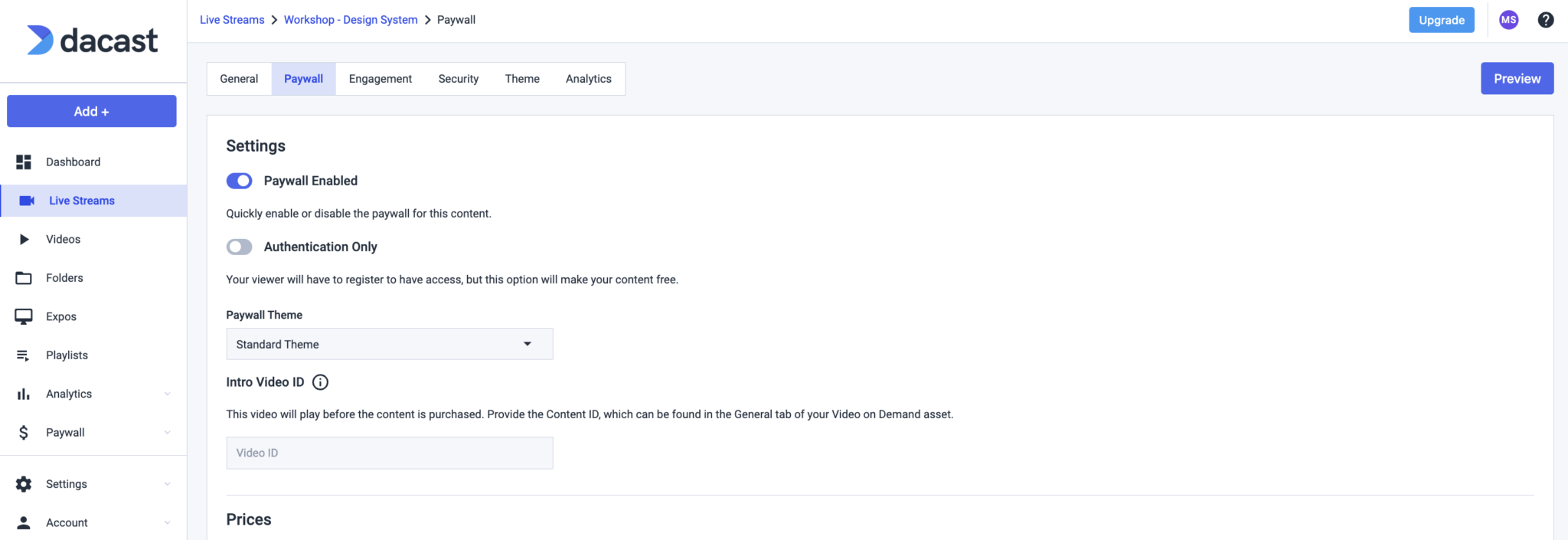The width and height of the screenshot is (1568, 540).
Task: Click the Dashboard grid icon
Action: (24, 162)
